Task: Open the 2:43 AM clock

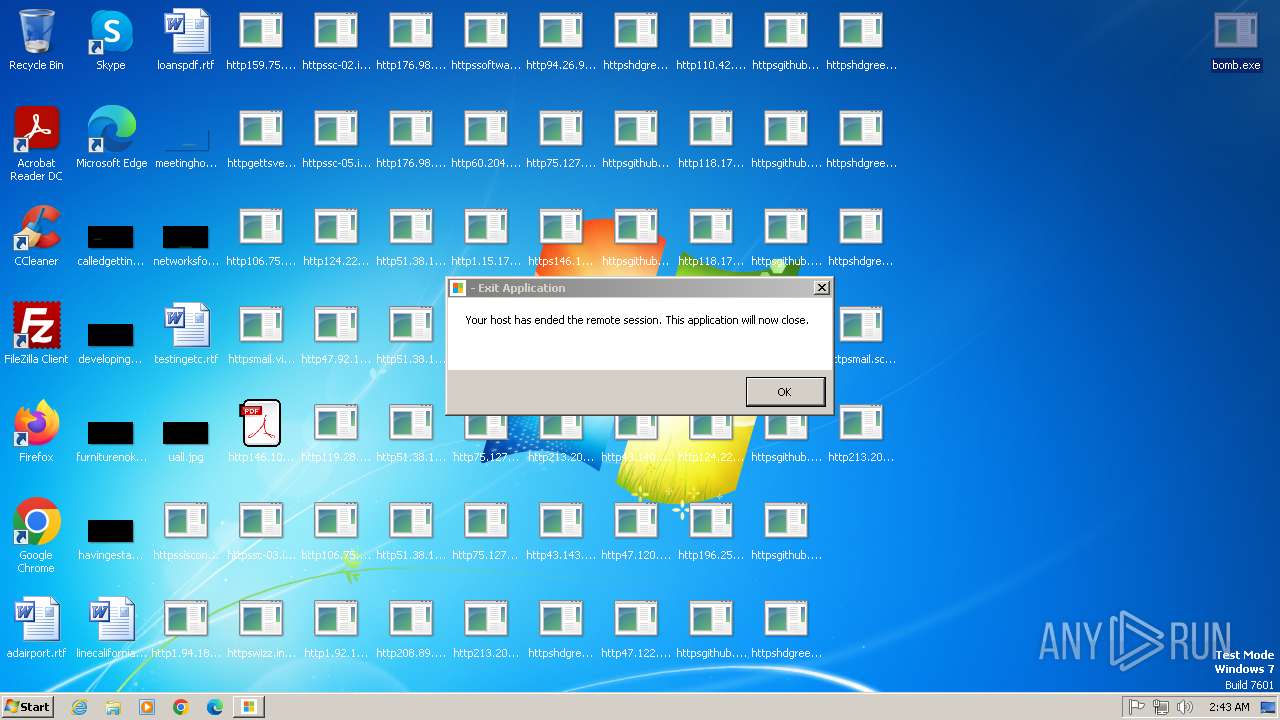Action: (1229, 707)
